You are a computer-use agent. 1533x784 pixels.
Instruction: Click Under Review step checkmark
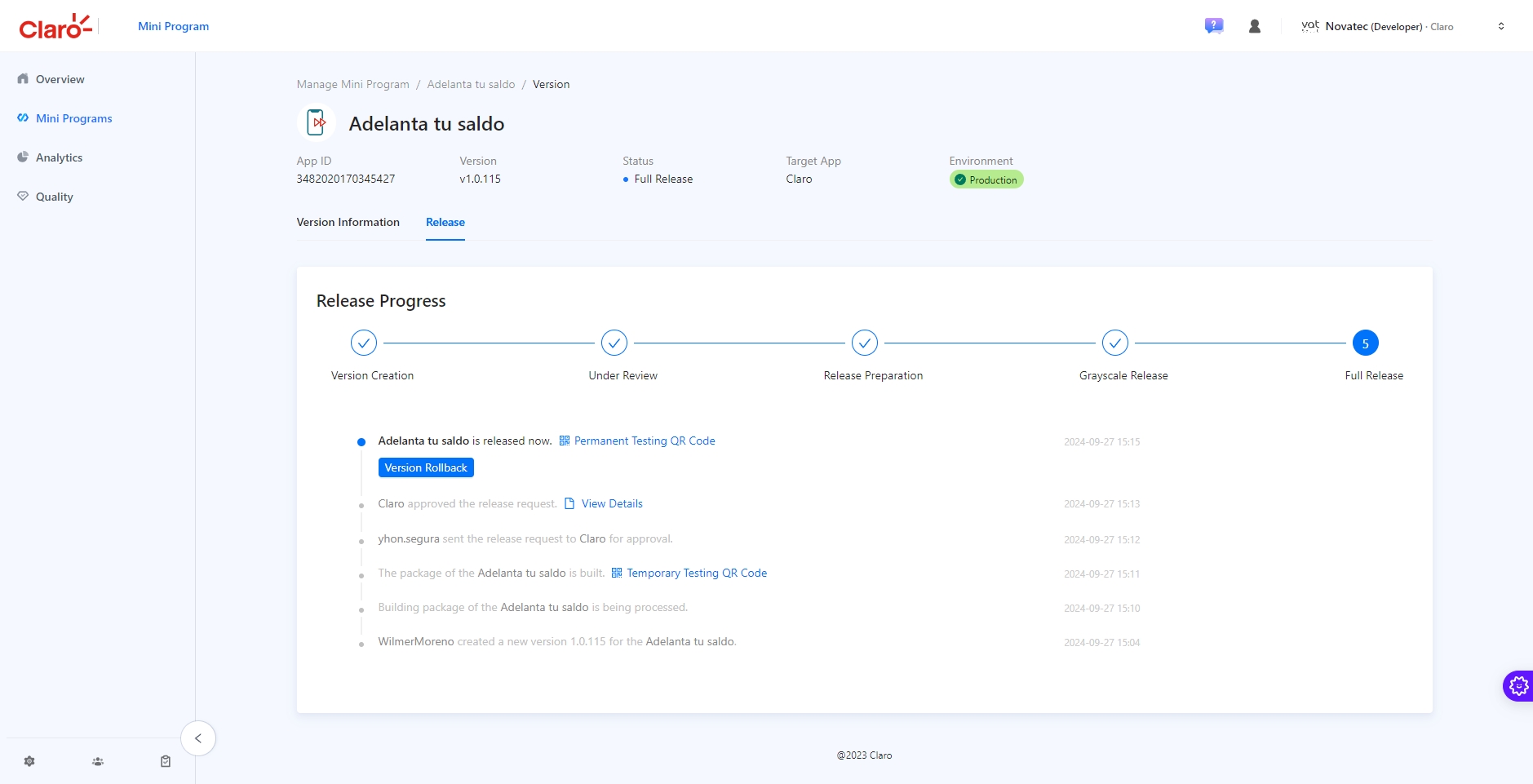(x=614, y=343)
